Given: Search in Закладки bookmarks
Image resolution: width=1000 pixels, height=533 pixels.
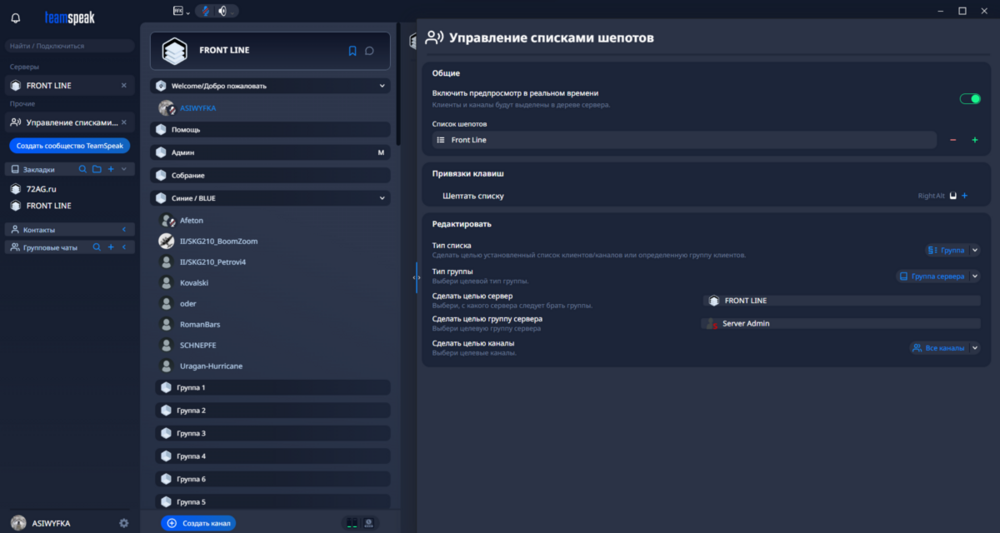Looking at the screenshot, I should coord(82,170).
